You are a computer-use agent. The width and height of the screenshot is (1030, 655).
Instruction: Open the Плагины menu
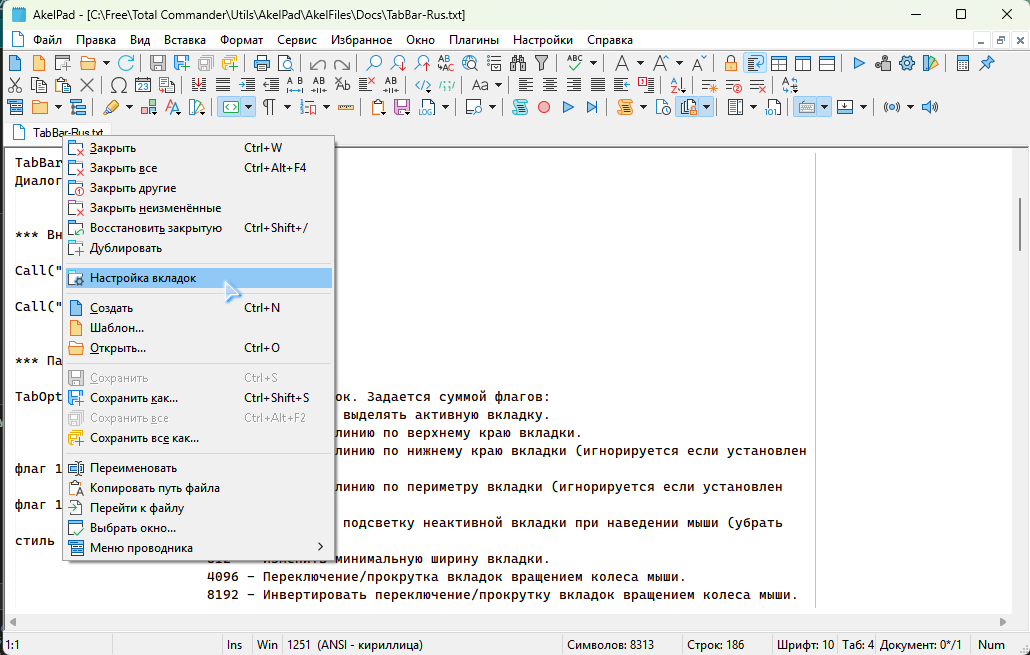click(x=474, y=40)
